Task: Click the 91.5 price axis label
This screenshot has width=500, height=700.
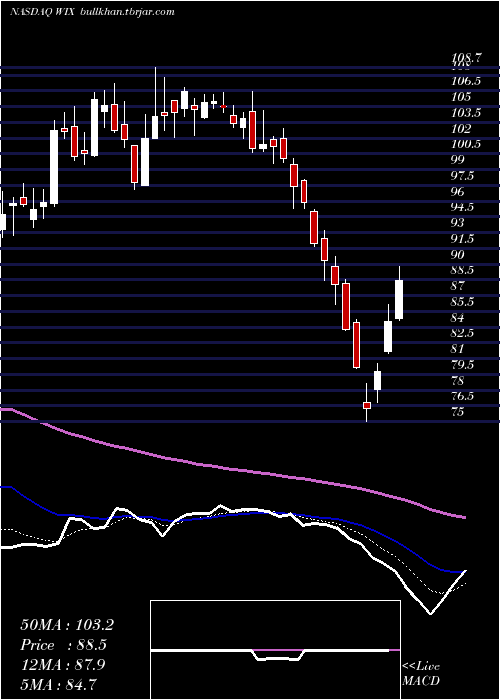Action: click(x=464, y=239)
